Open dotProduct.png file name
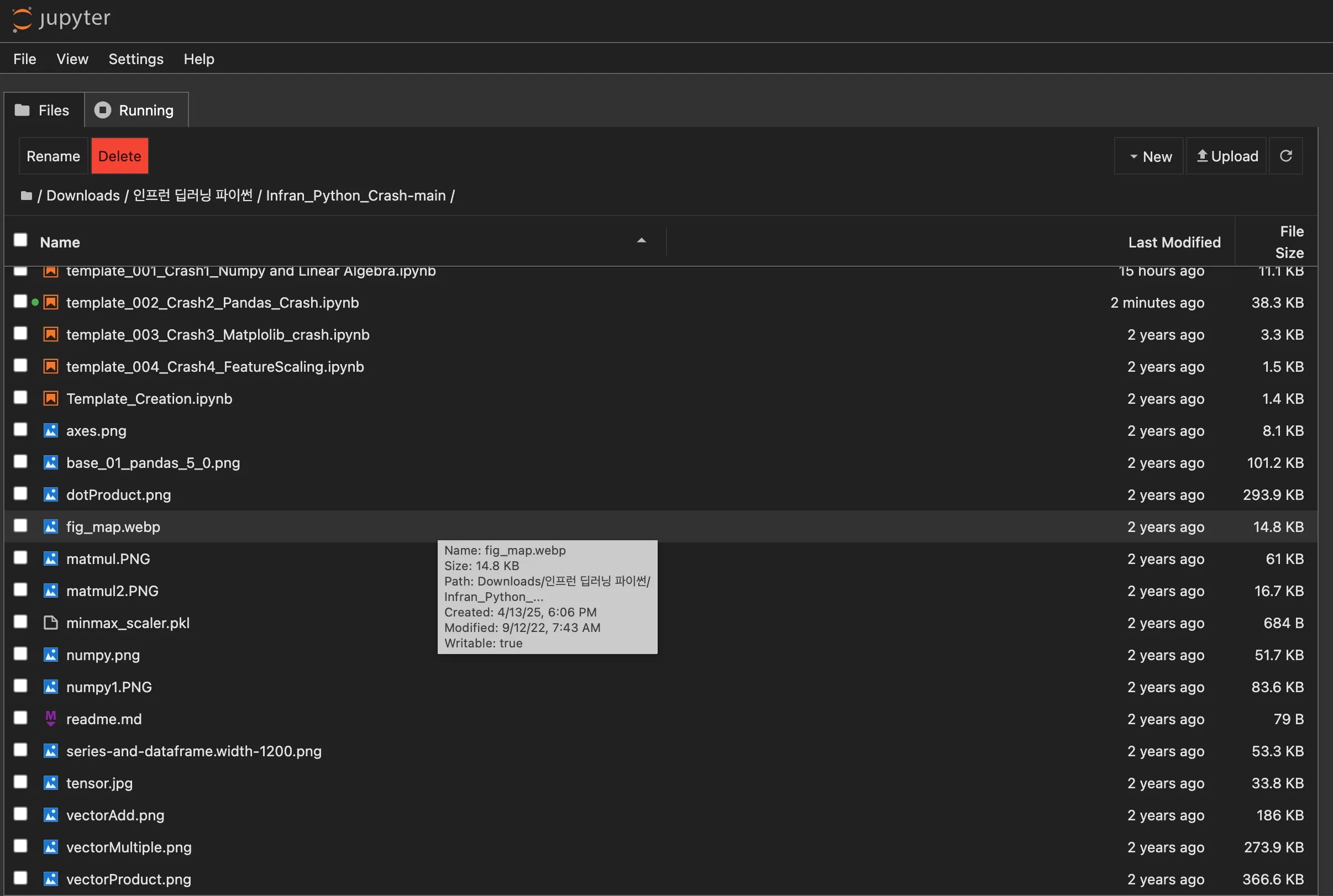The image size is (1333, 896). [118, 494]
